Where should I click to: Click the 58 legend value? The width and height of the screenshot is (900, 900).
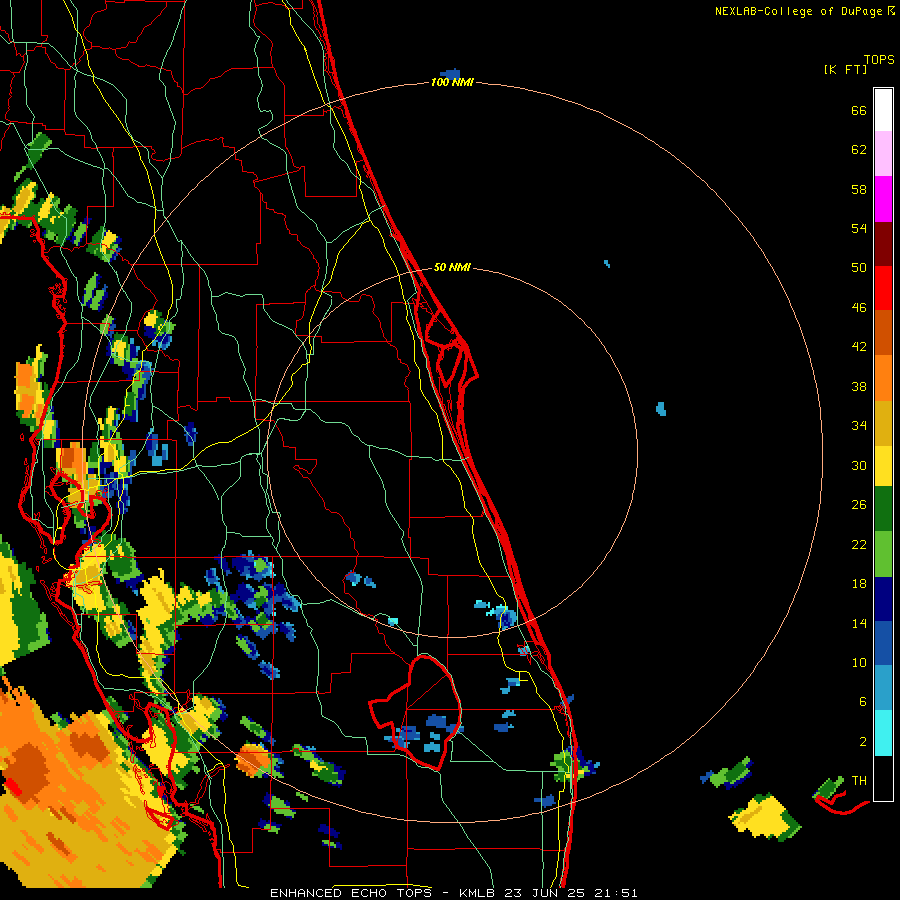pos(859,189)
